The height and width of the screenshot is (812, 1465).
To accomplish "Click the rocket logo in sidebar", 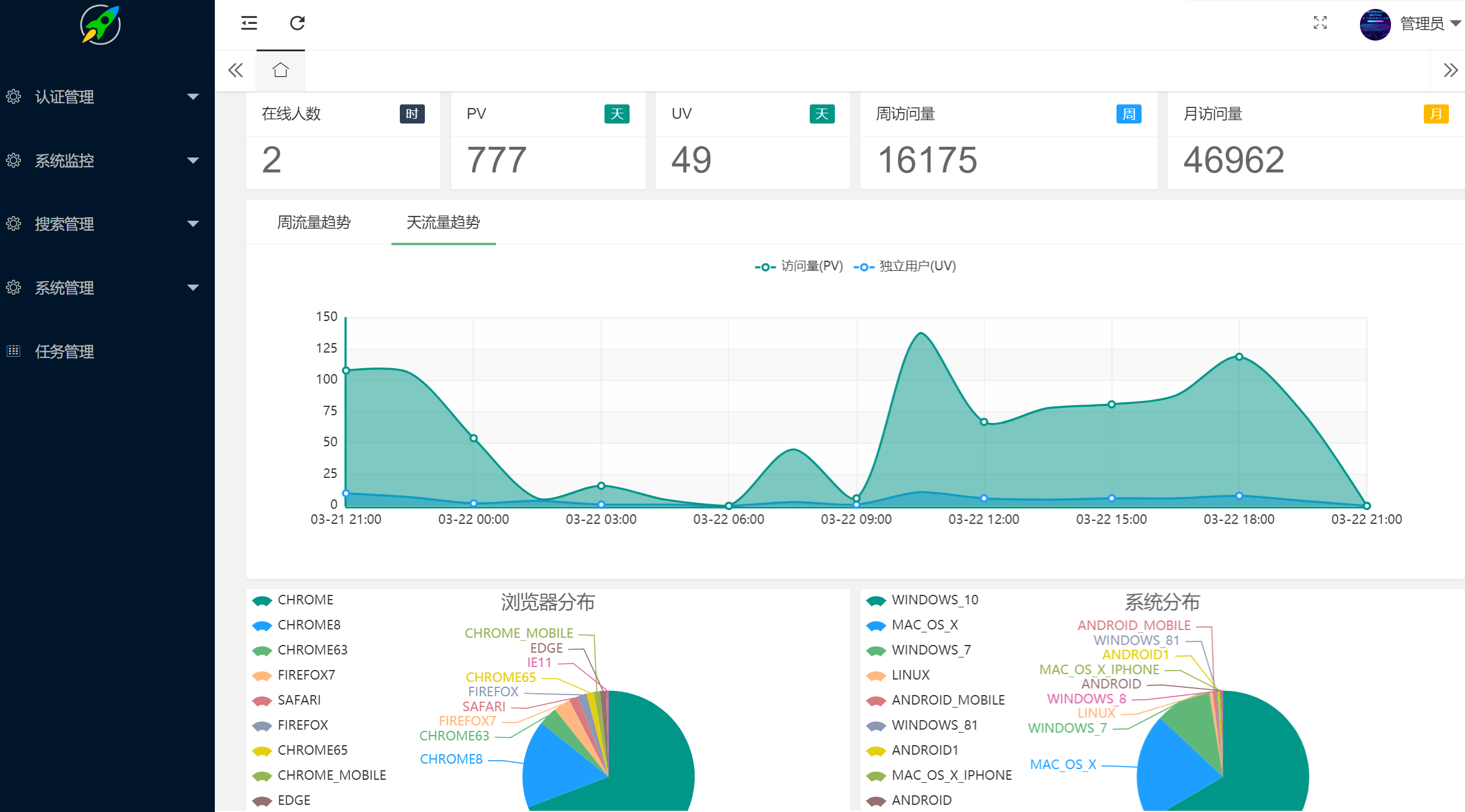I will click(100, 25).
